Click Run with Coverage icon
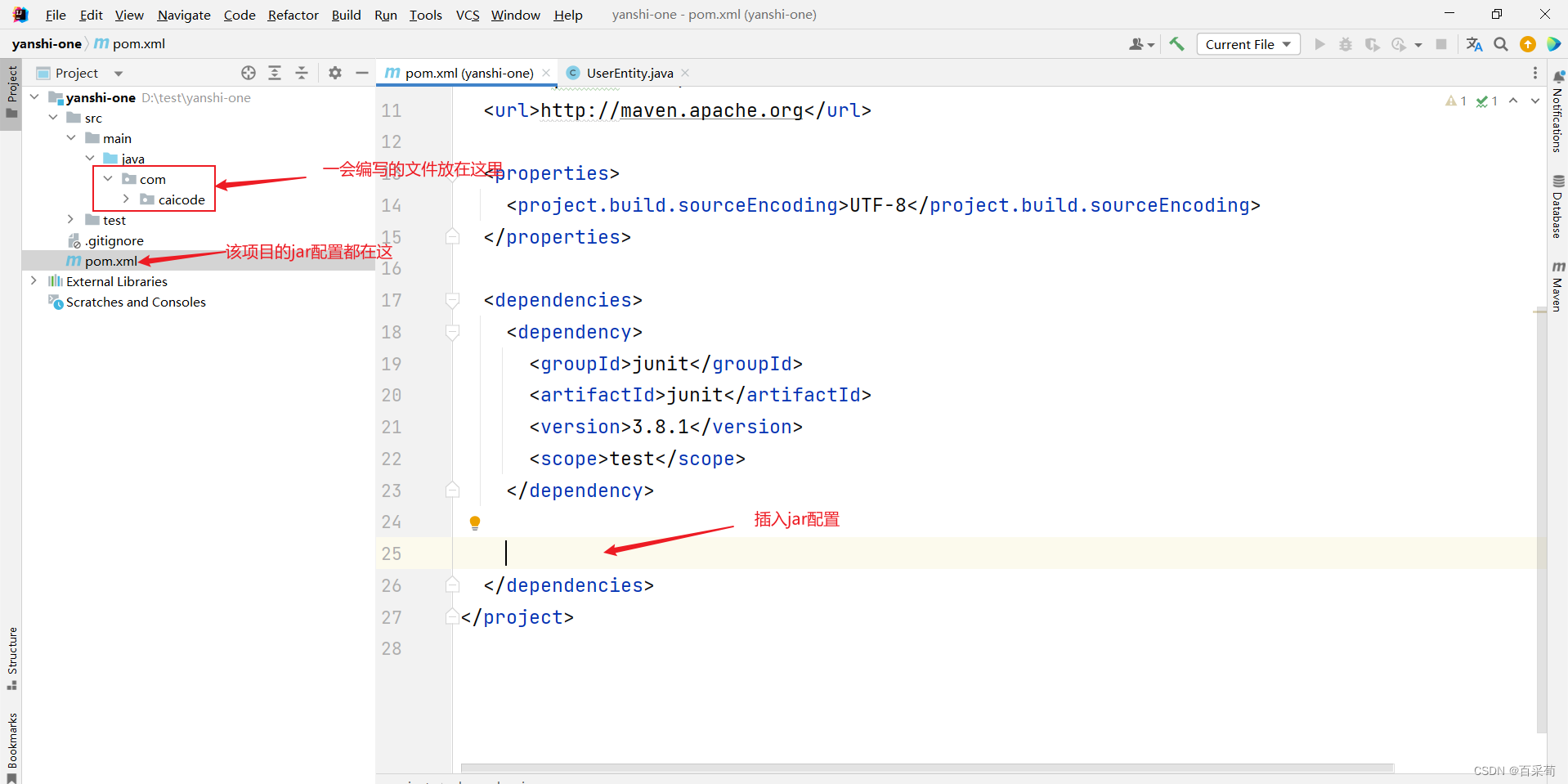This screenshot has height=784, width=1568. [1373, 44]
